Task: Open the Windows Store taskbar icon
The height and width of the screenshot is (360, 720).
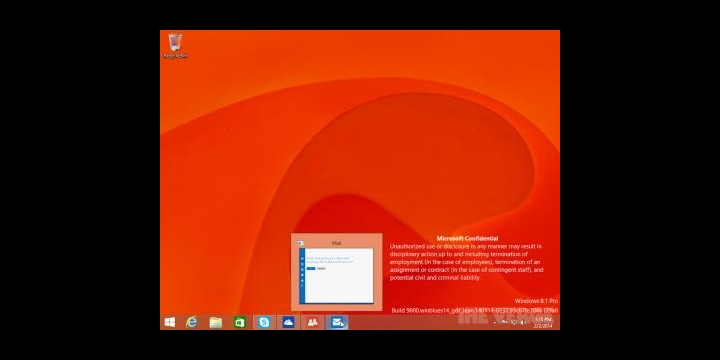Action: pyautogui.click(x=240, y=322)
